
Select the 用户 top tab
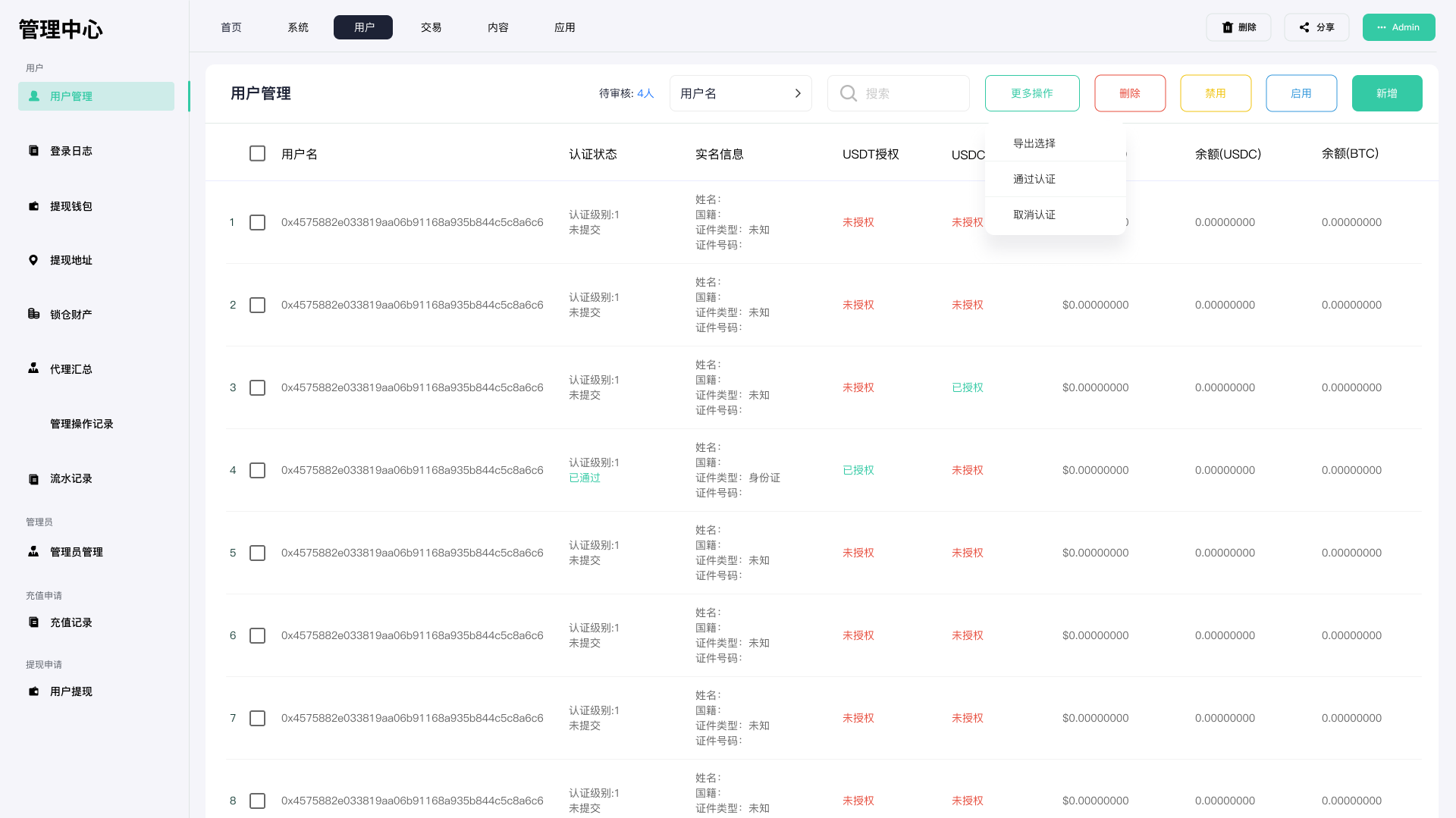tap(363, 27)
